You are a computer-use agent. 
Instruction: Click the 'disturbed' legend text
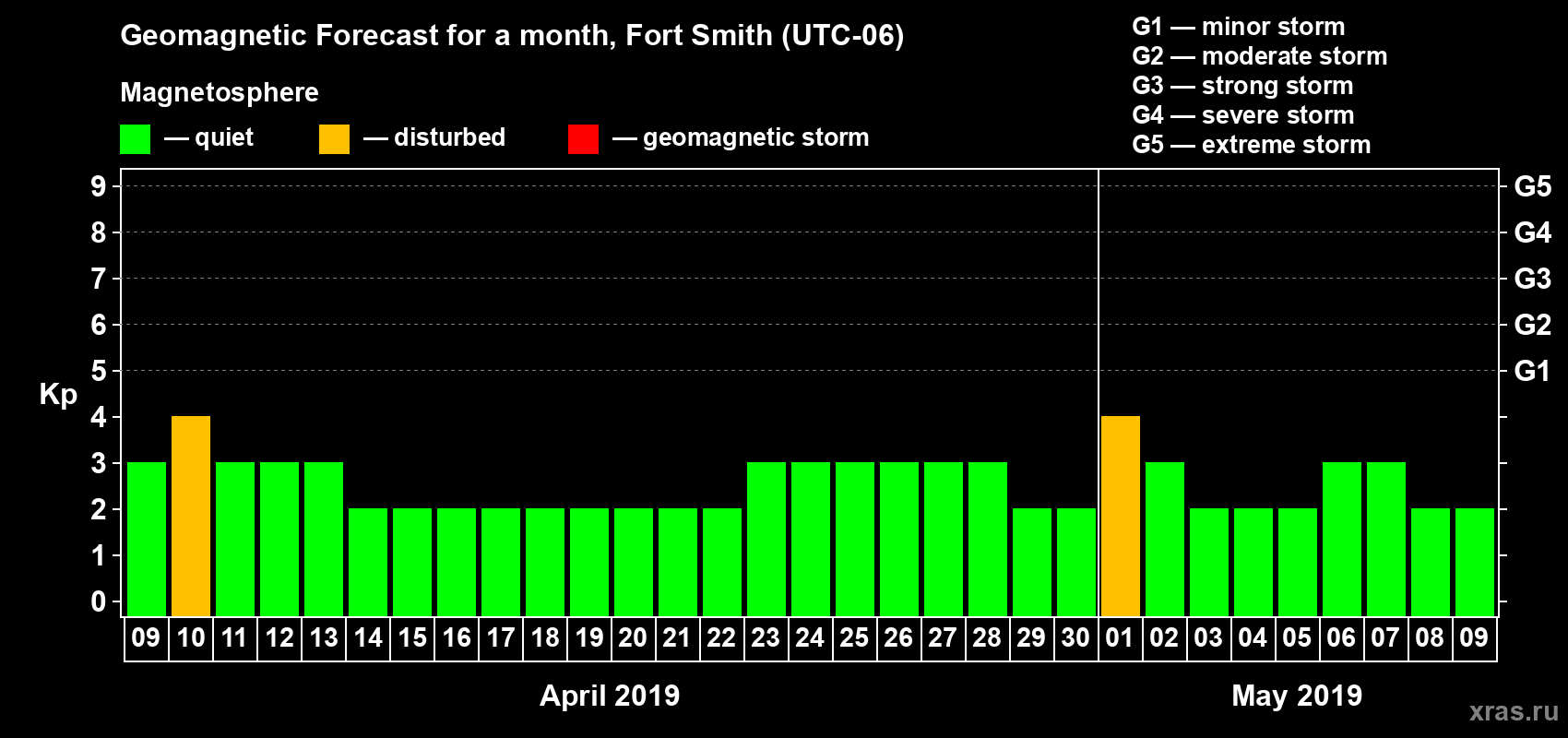[449, 137]
